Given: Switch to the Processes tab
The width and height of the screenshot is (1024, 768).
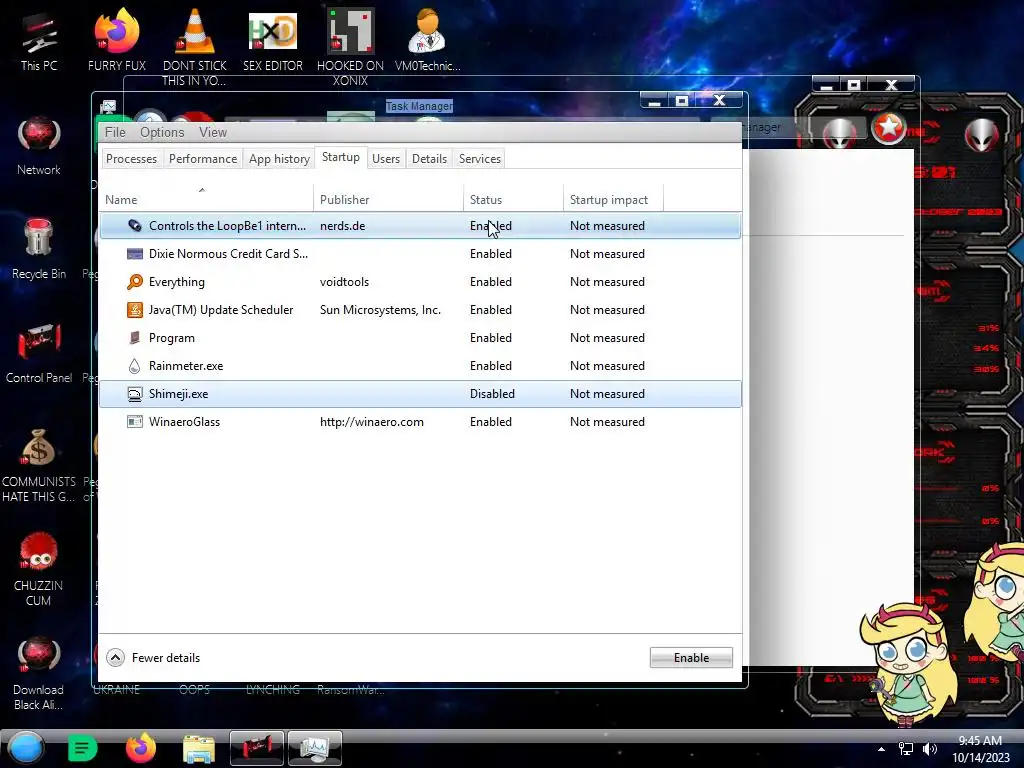Looking at the screenshot, I should (131, 159).
